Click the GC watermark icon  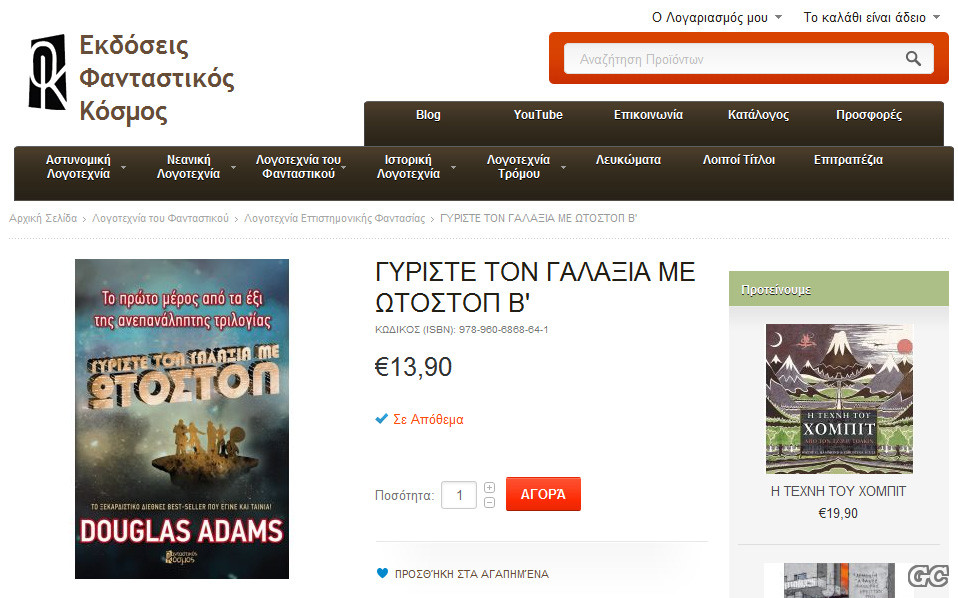pos(928,575)
